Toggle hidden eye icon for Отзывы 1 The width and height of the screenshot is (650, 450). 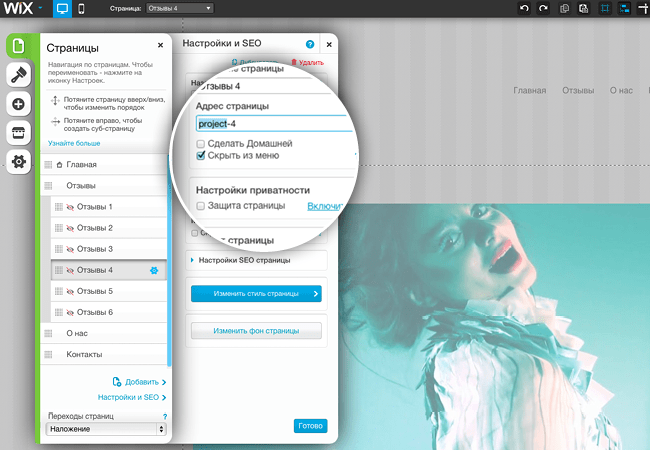70,207
